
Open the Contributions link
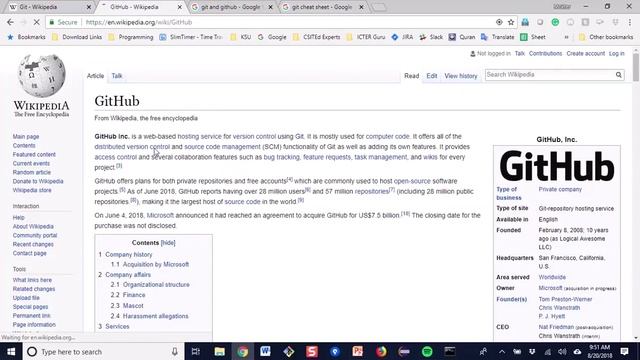545,53
